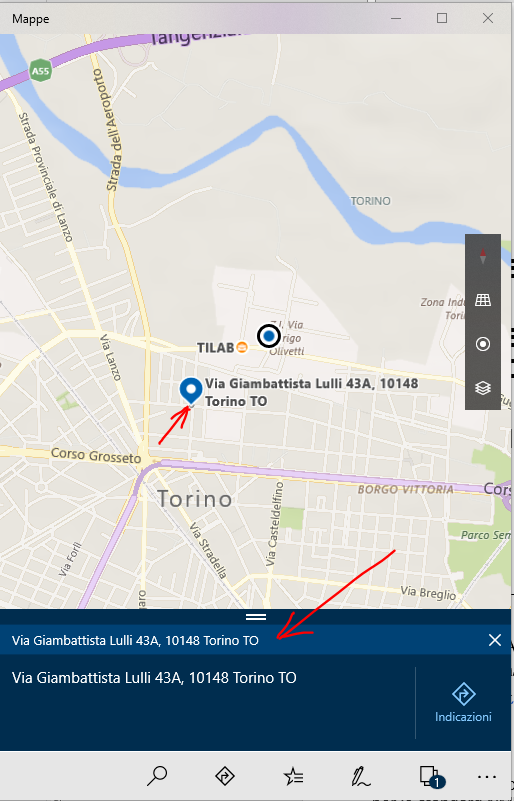The height and width of the screenshot is (801, 514).
Task: Click the A55 highway shield on map
Action: click(x=40, y=70)
